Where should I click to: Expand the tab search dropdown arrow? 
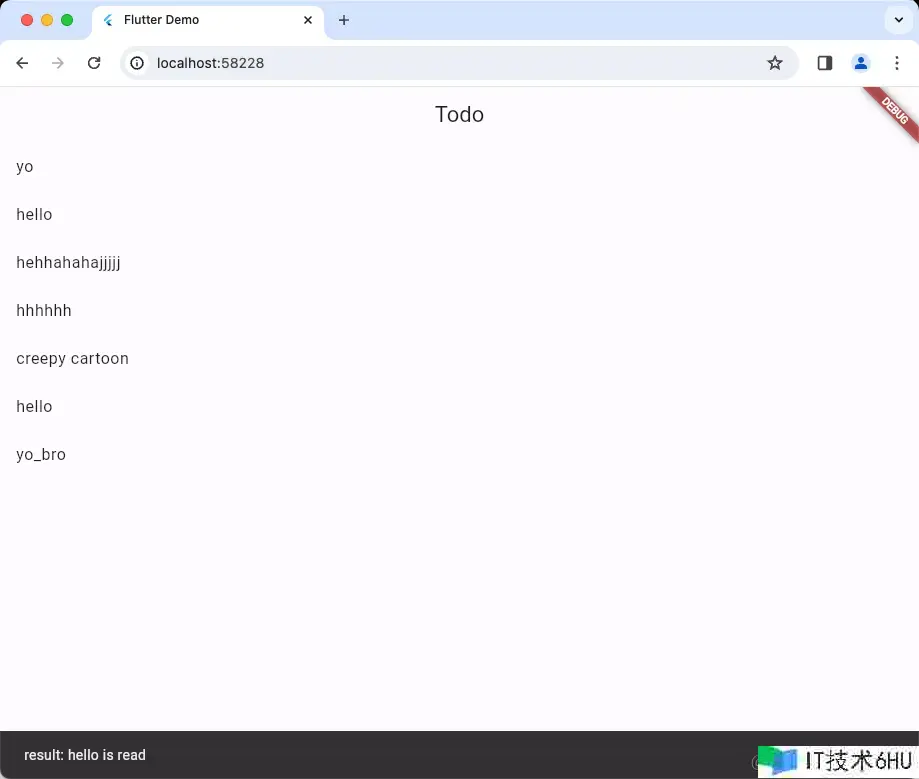[898, 20]
